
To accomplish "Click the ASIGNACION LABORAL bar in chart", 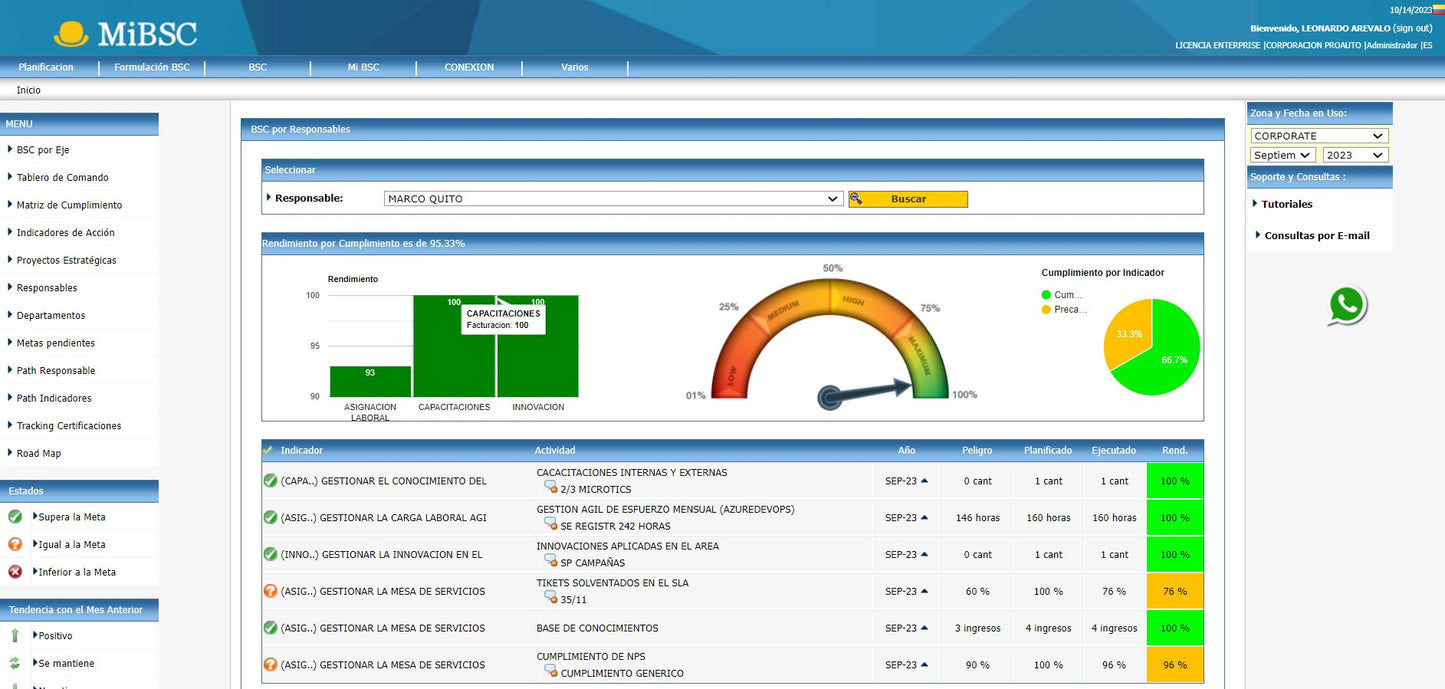I will 370,381.
